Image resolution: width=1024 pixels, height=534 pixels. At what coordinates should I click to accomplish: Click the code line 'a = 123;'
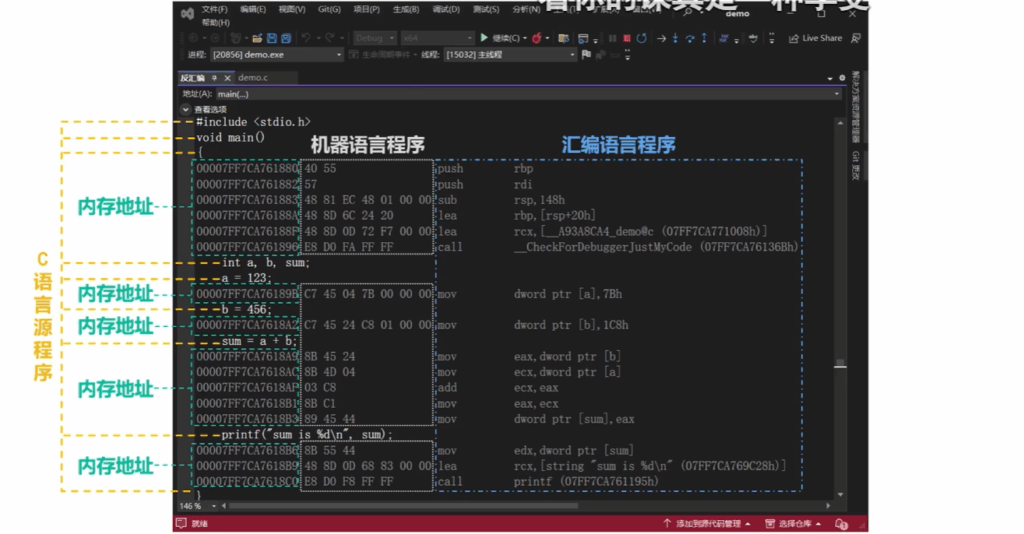pos(246,278)
